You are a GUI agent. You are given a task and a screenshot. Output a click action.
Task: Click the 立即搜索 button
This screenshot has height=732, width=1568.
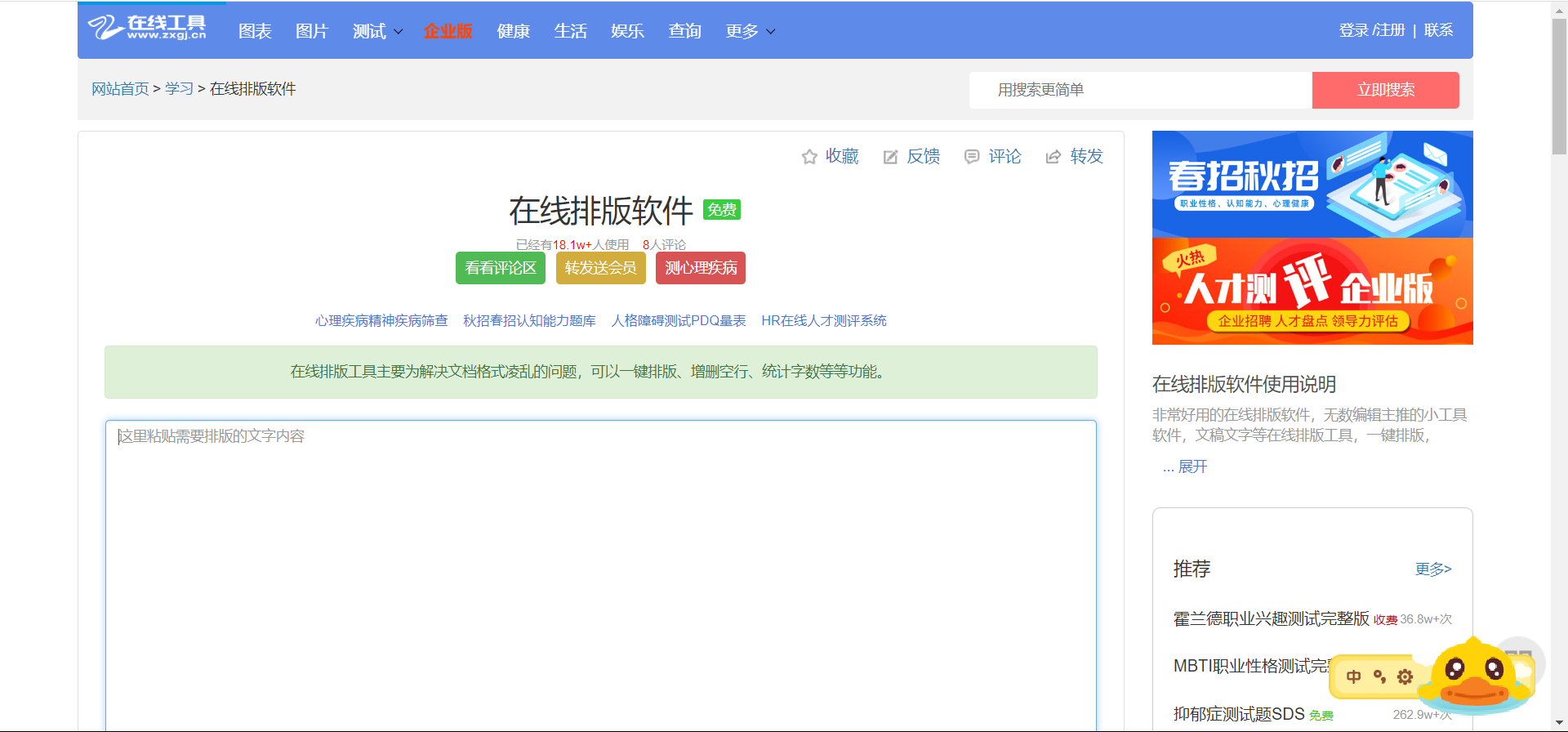[x=1386, y=90]
